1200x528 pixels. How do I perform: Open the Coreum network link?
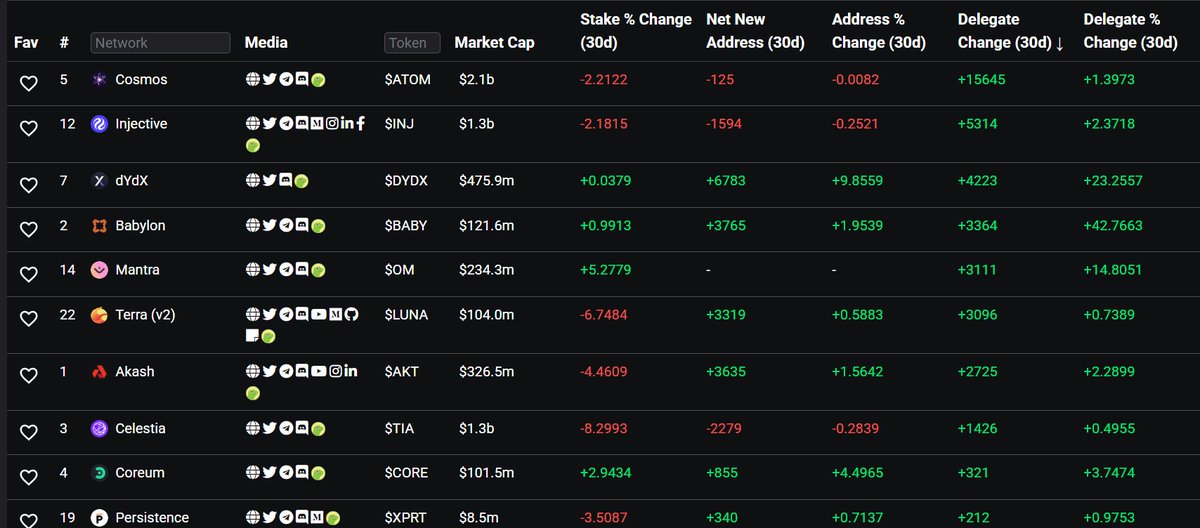tap(140, 472)
